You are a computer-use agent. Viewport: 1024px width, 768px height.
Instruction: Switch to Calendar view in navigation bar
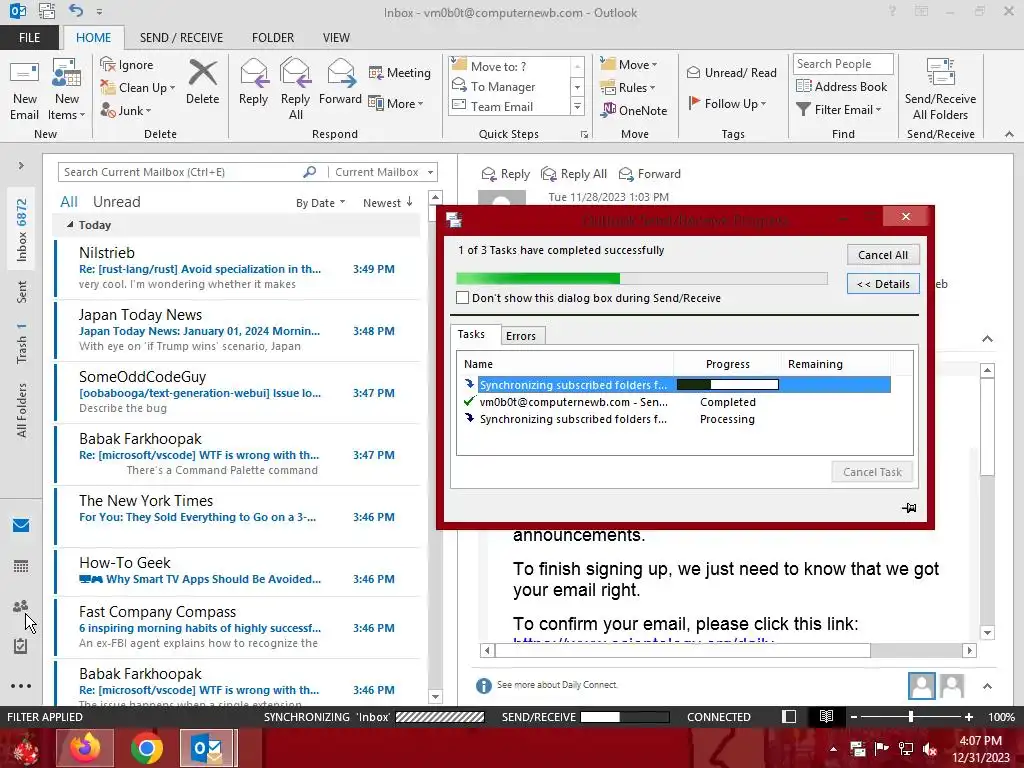(21, 566)
